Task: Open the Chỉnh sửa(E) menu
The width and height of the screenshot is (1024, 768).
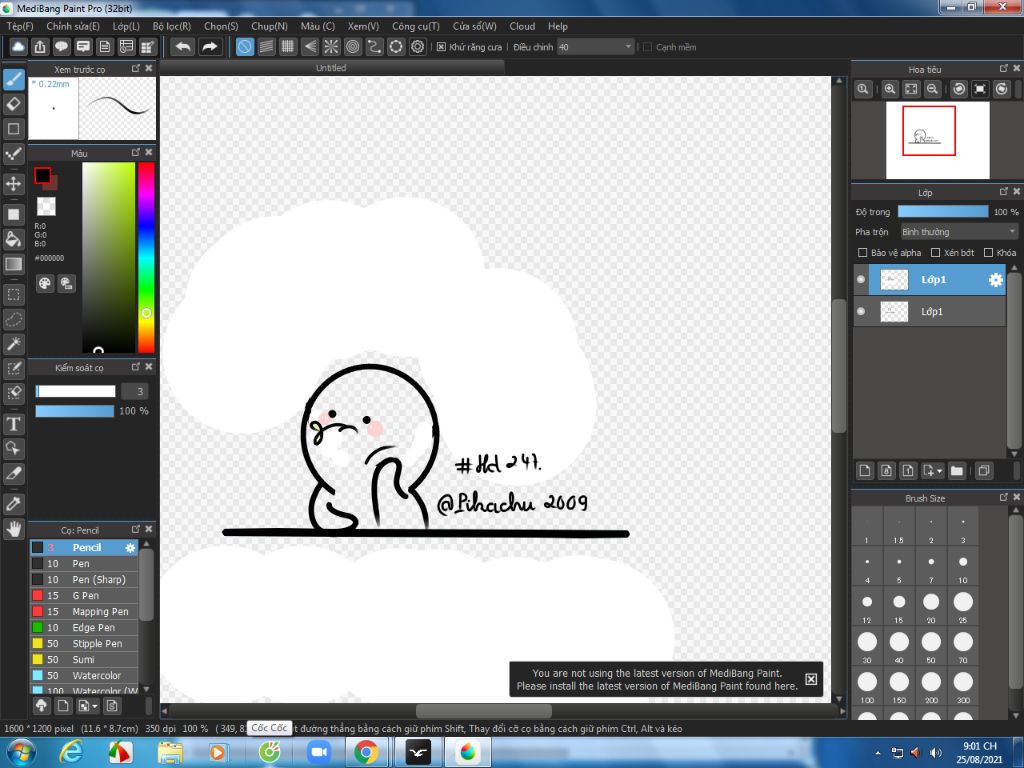Action: (x=73, y=26)
